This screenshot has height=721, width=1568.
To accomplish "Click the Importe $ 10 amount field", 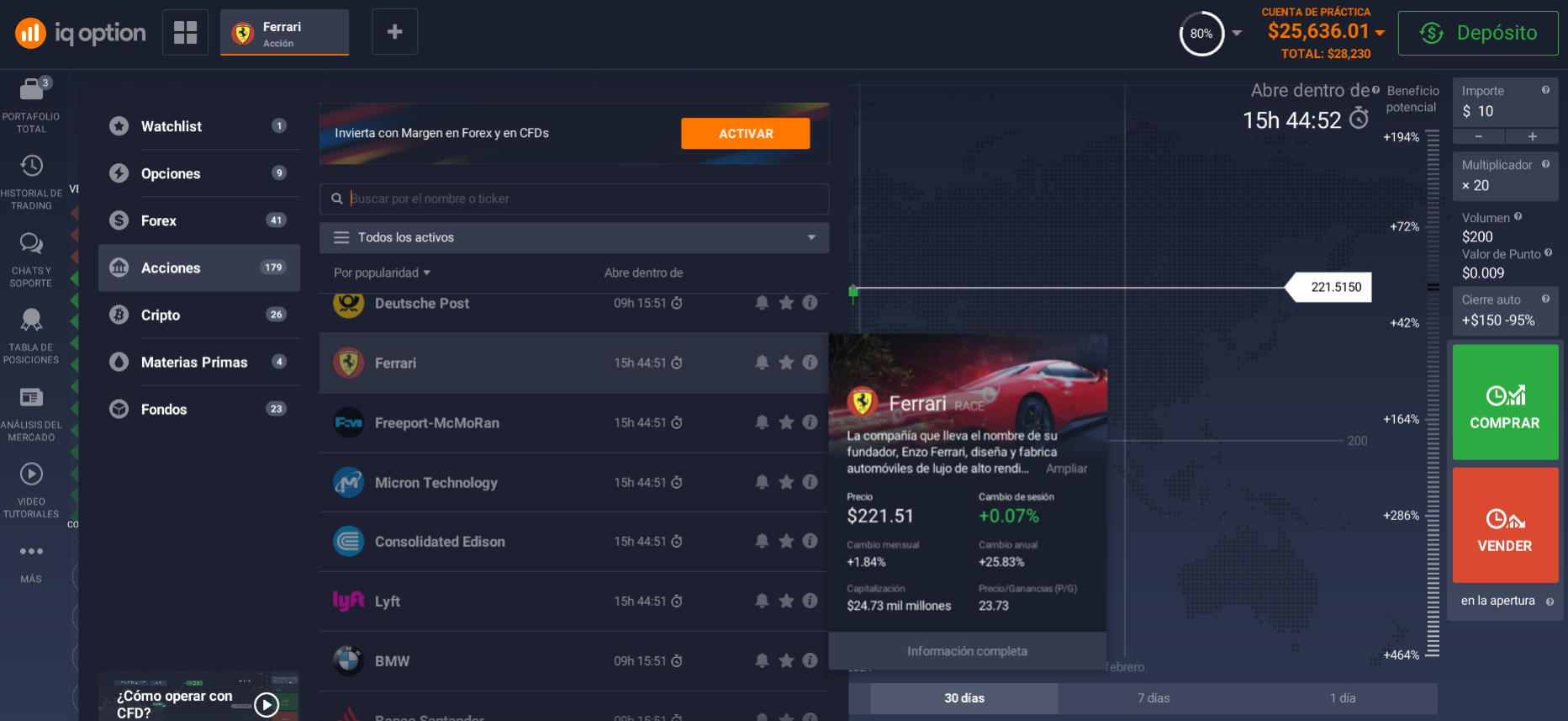I will tap(1505, 102).
